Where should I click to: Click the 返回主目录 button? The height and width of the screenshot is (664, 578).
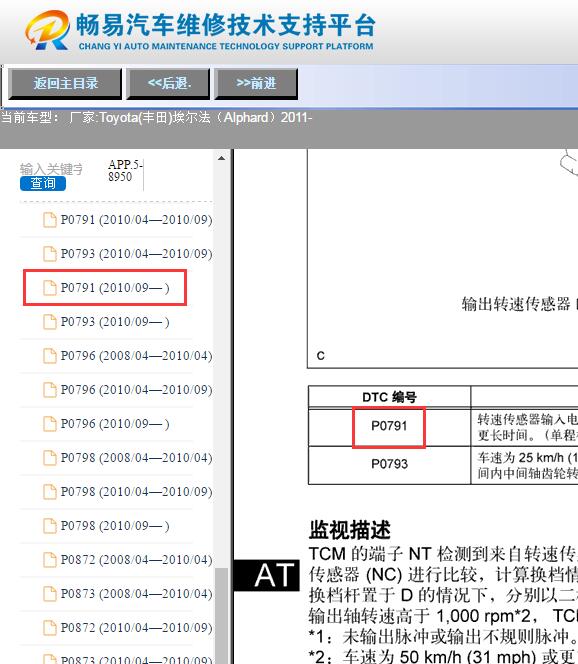tap(65, 83)
